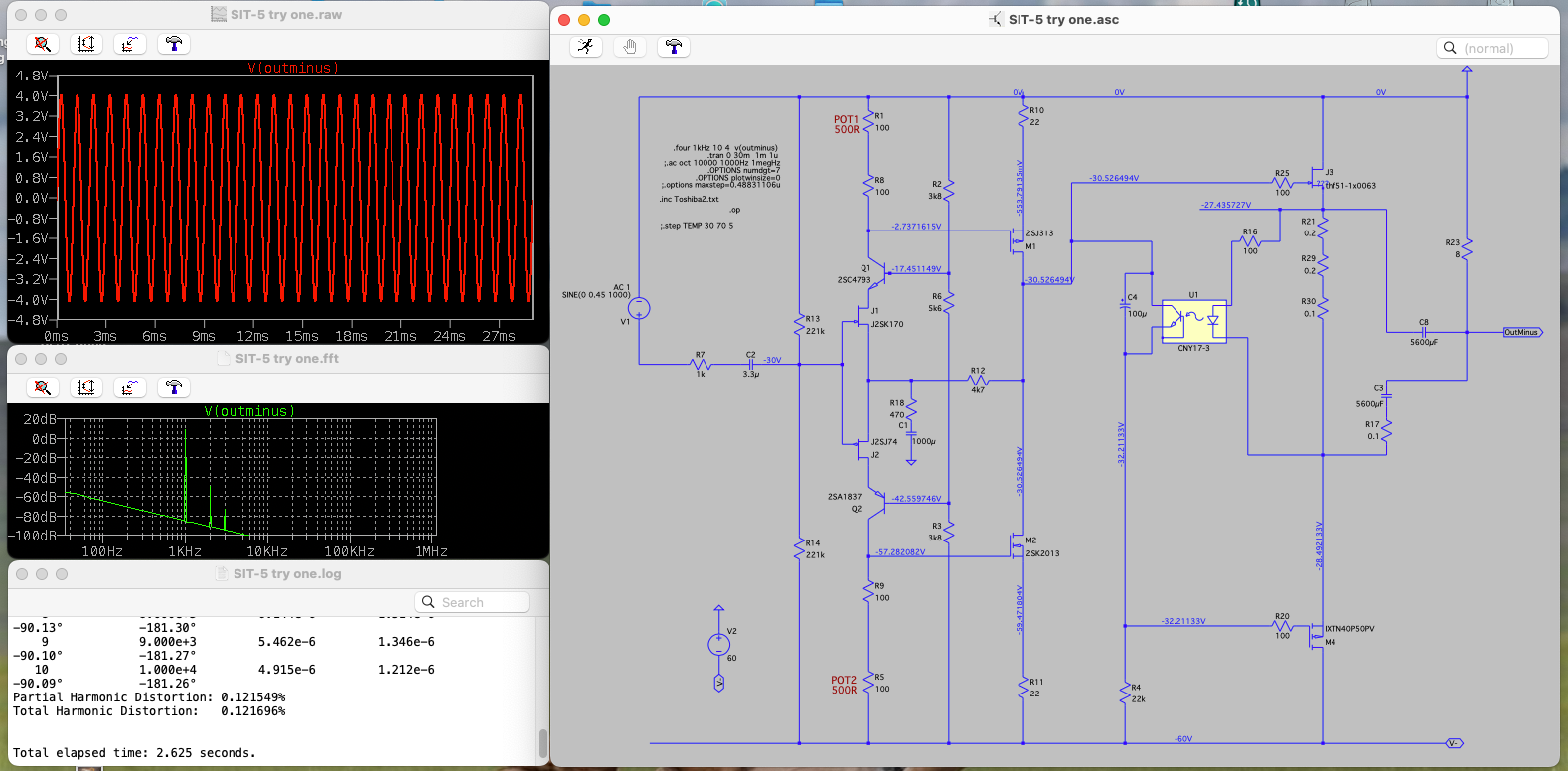Select the CNY17-3 optocoupler U1 symbol
The height and width of the screenshot is (771, 1568).
click(1193, 322)
